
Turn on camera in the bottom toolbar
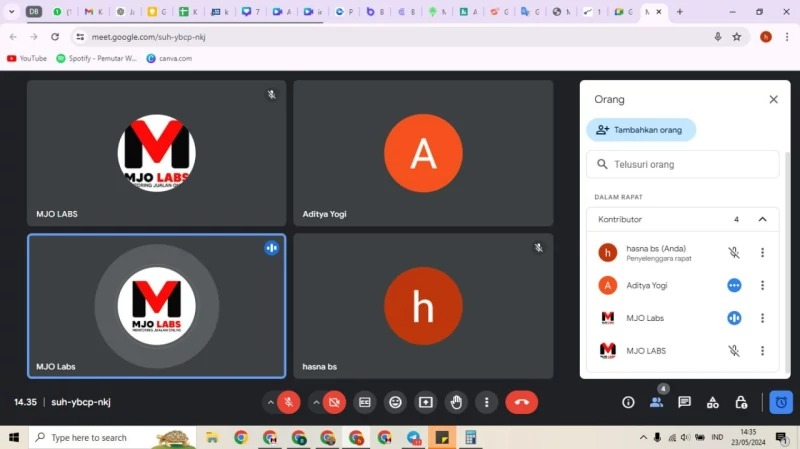(x=334, y=402)
